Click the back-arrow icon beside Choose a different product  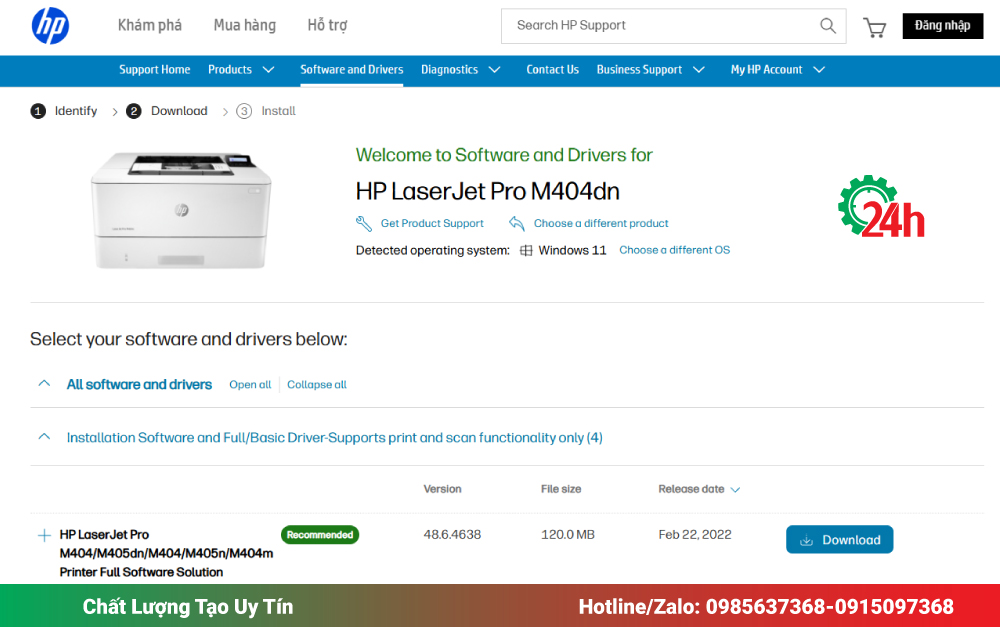pyautogui.click(x=517, y=223)
